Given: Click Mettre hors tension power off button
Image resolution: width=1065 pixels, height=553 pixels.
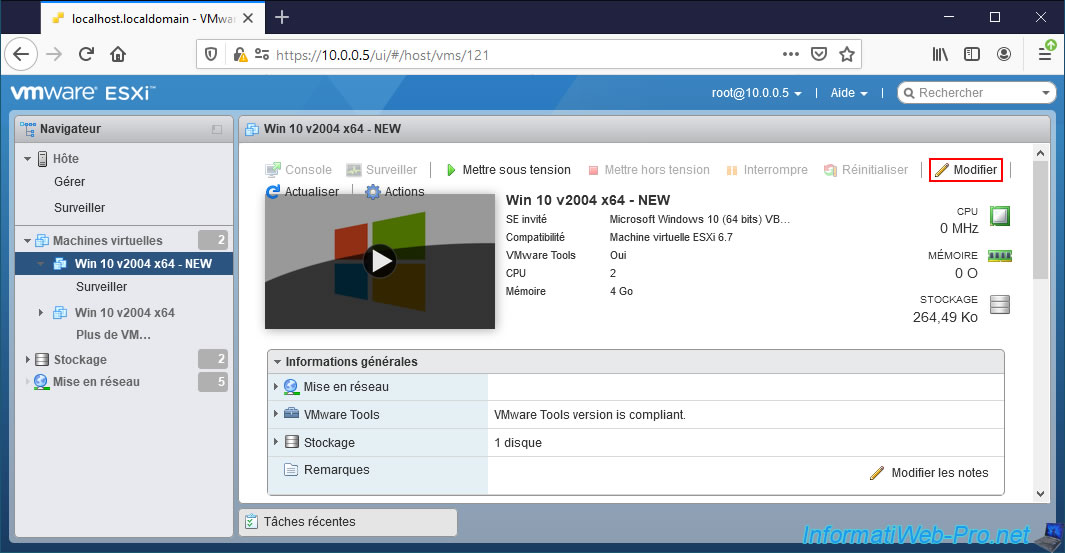Looking at the screenshot, I should pos(649,170).
